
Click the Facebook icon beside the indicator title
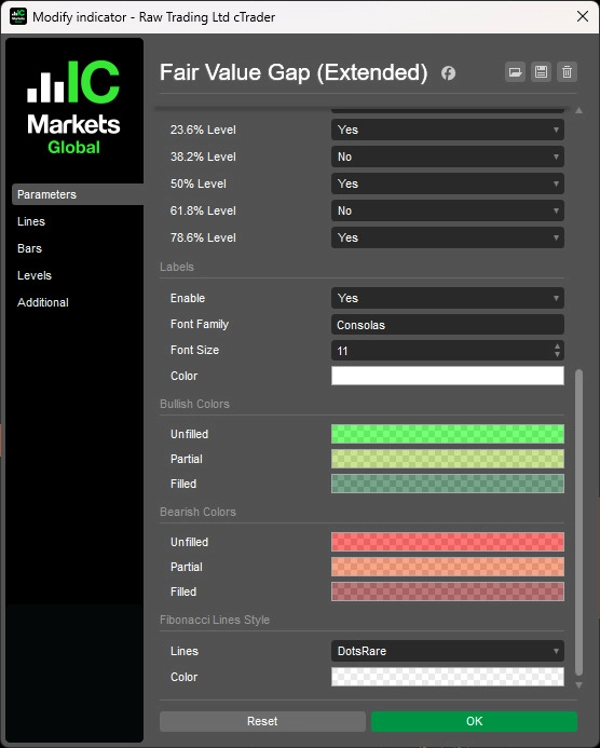click(x=448, y=73)
